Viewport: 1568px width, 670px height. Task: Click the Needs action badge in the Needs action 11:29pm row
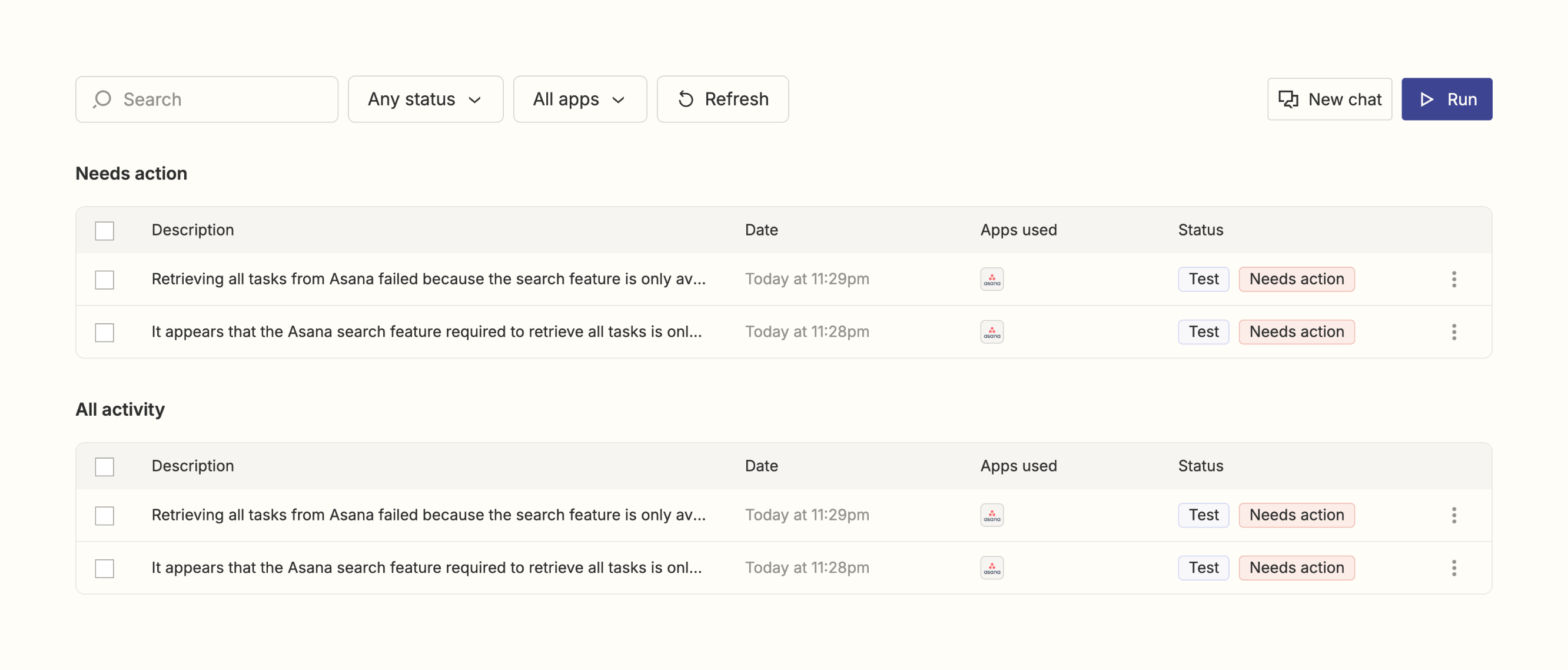pos(1297,279)
